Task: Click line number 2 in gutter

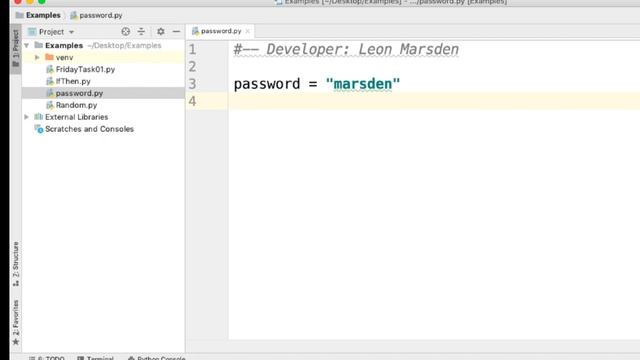Action: (192, 67)
